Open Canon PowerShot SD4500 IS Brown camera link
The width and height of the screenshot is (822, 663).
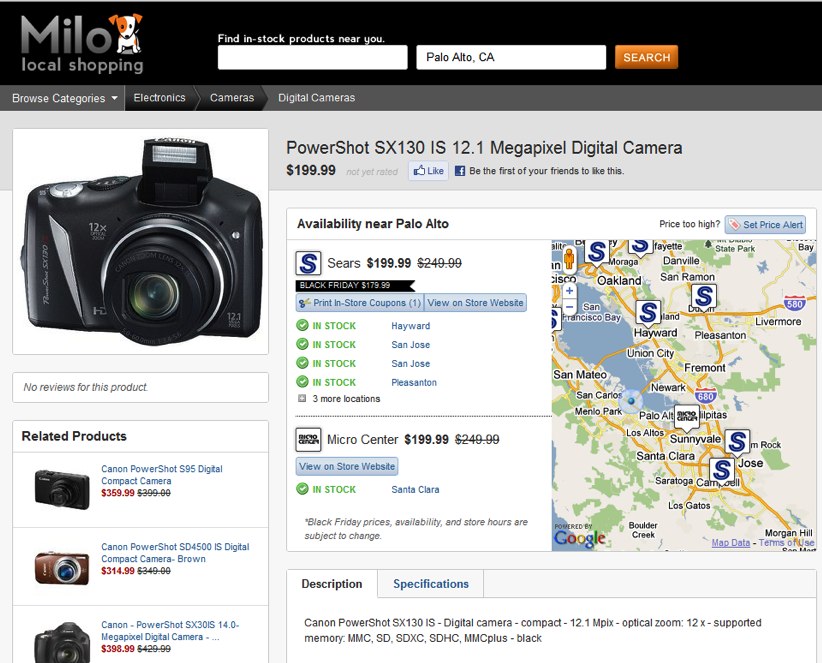click(175, 553)
